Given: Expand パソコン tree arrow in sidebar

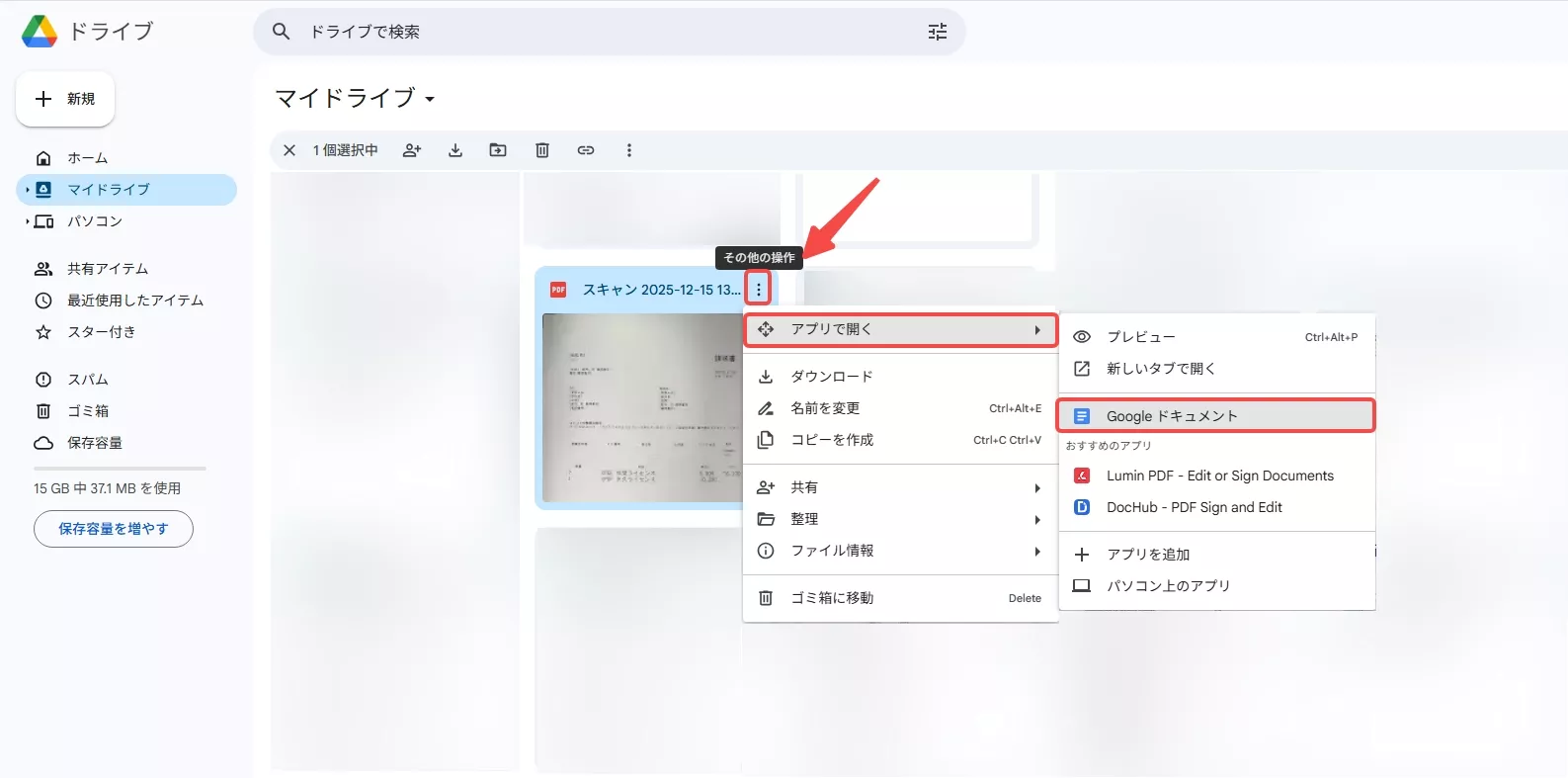Looking at the screenshot, I should [x=27, y=221].
